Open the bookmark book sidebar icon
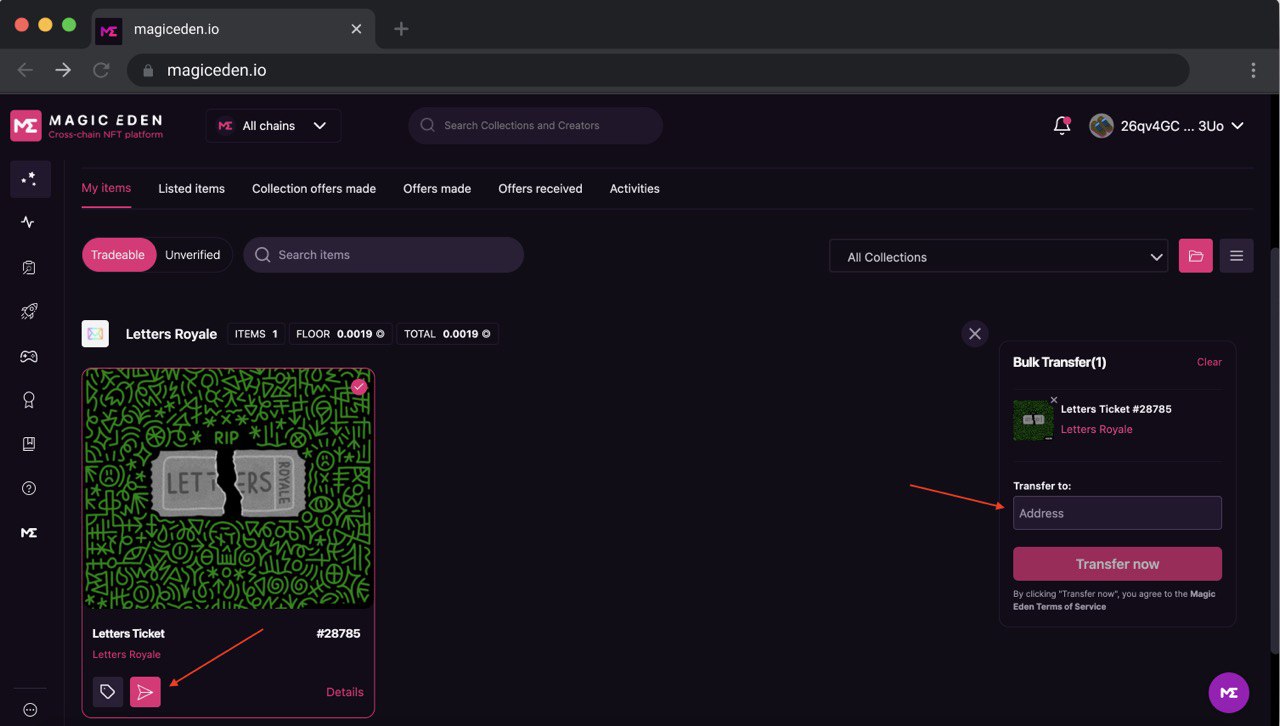Screen dimensions: 1280x726 click(29, 444)
